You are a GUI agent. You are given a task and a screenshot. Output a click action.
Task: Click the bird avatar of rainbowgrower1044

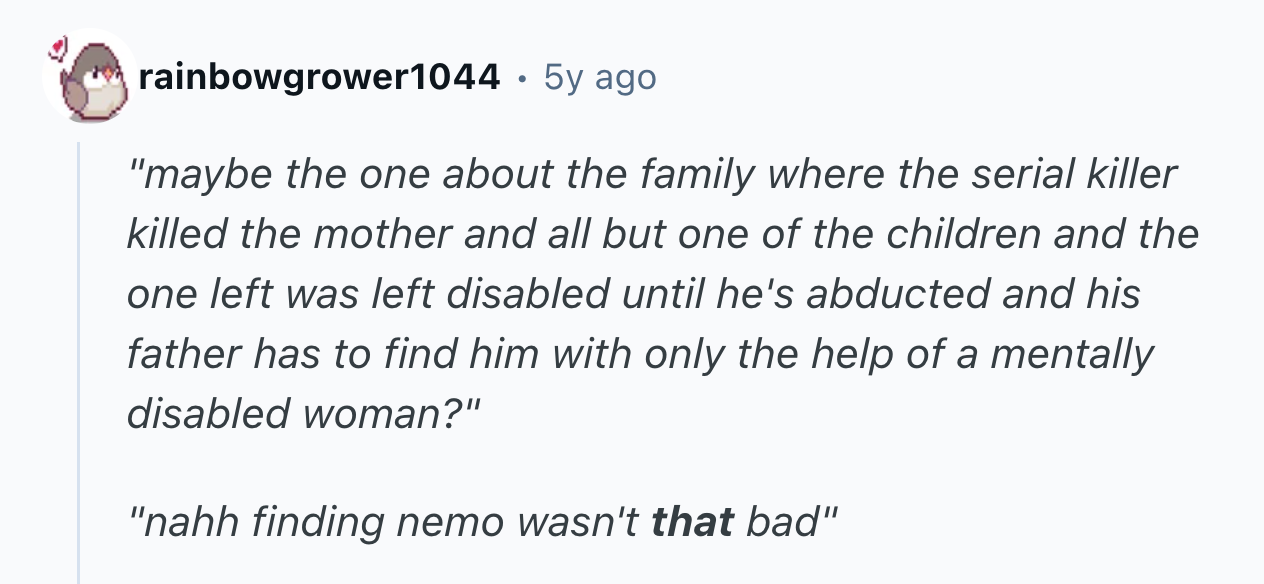click(x=90, y=76)
